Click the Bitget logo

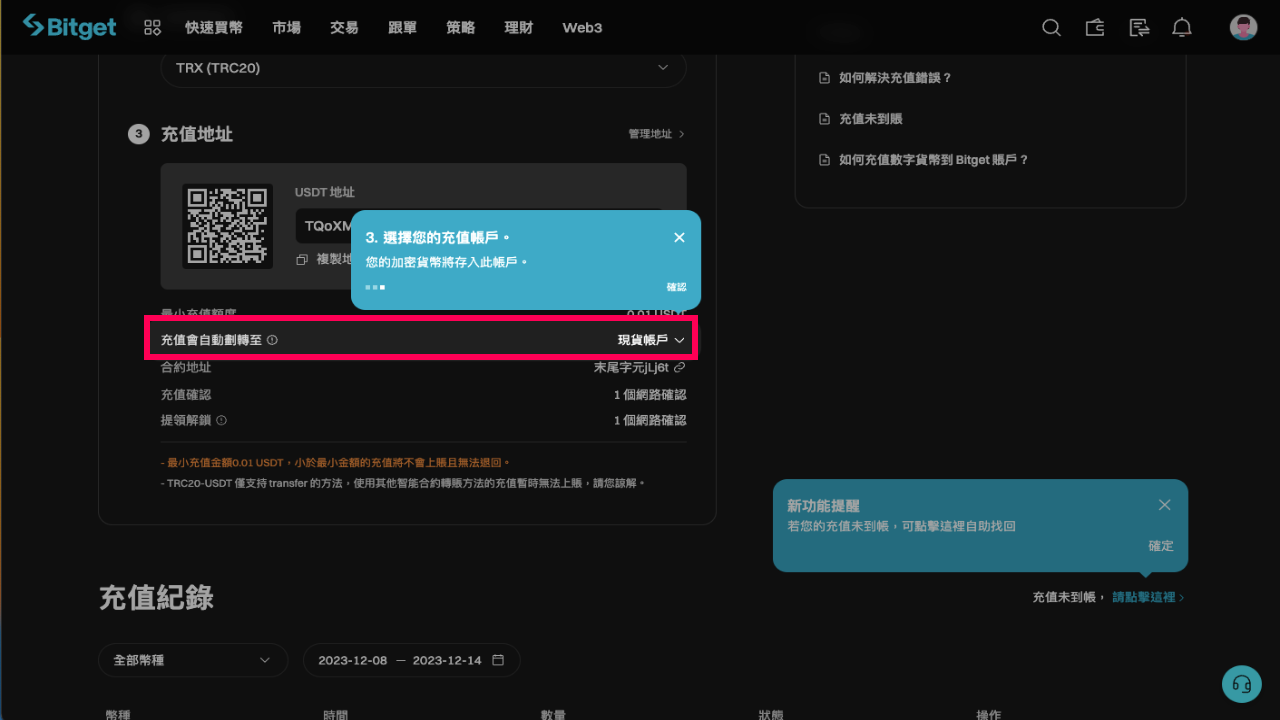point(68,26)
